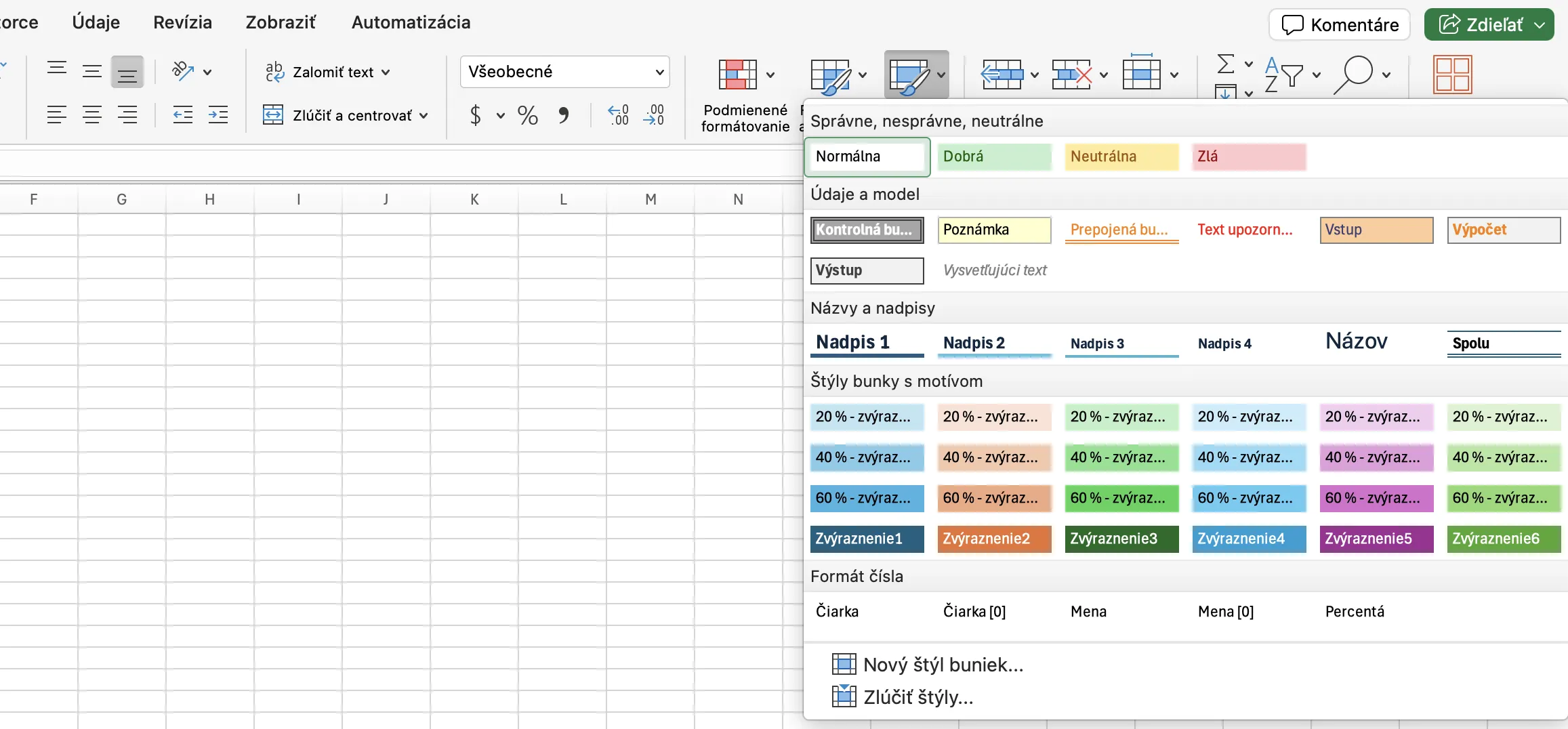
Task: Click the green Zdieľať button
Action: click(1489, 25)
